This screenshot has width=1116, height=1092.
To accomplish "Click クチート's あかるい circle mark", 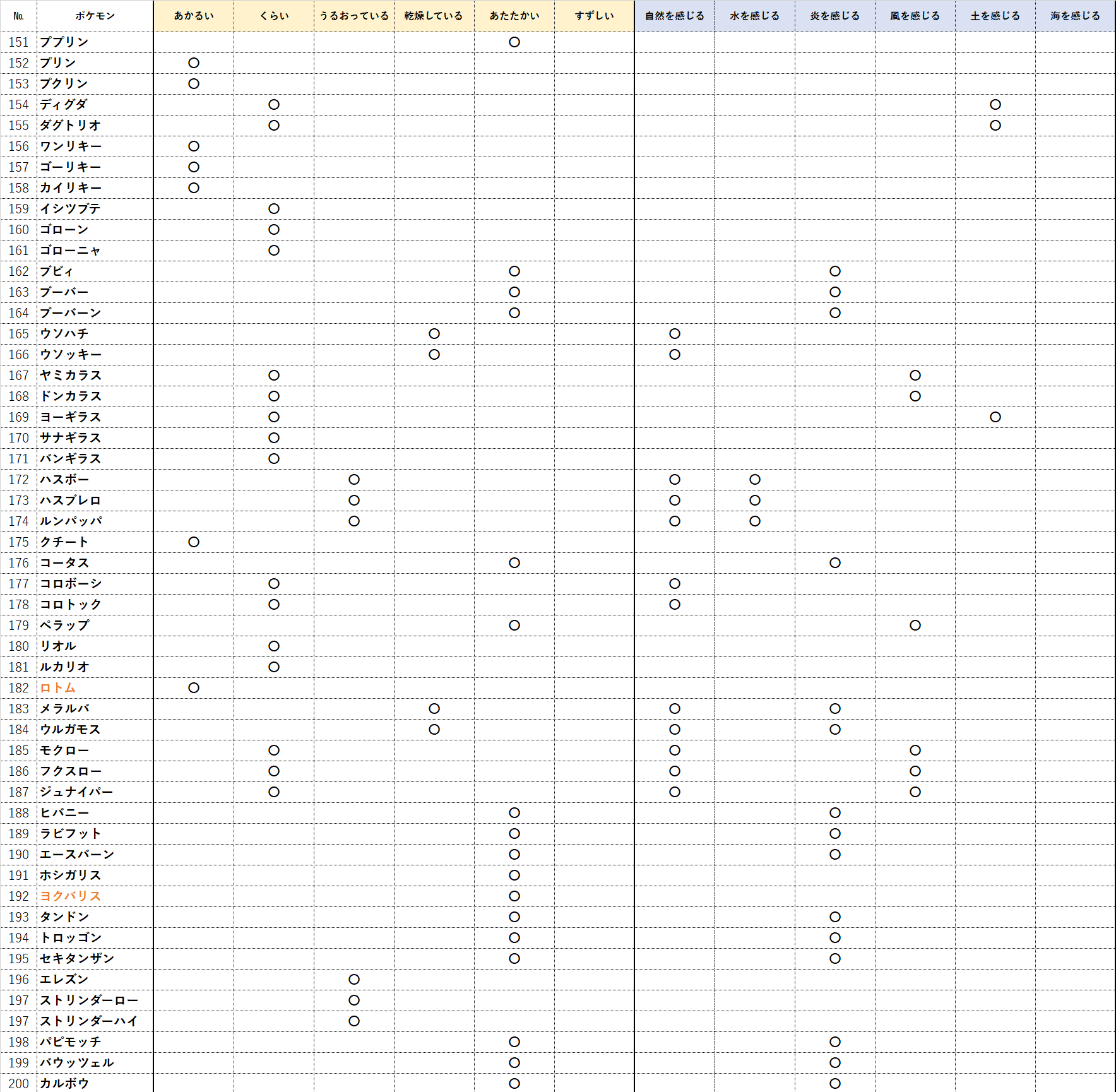I will pos(194,542).
